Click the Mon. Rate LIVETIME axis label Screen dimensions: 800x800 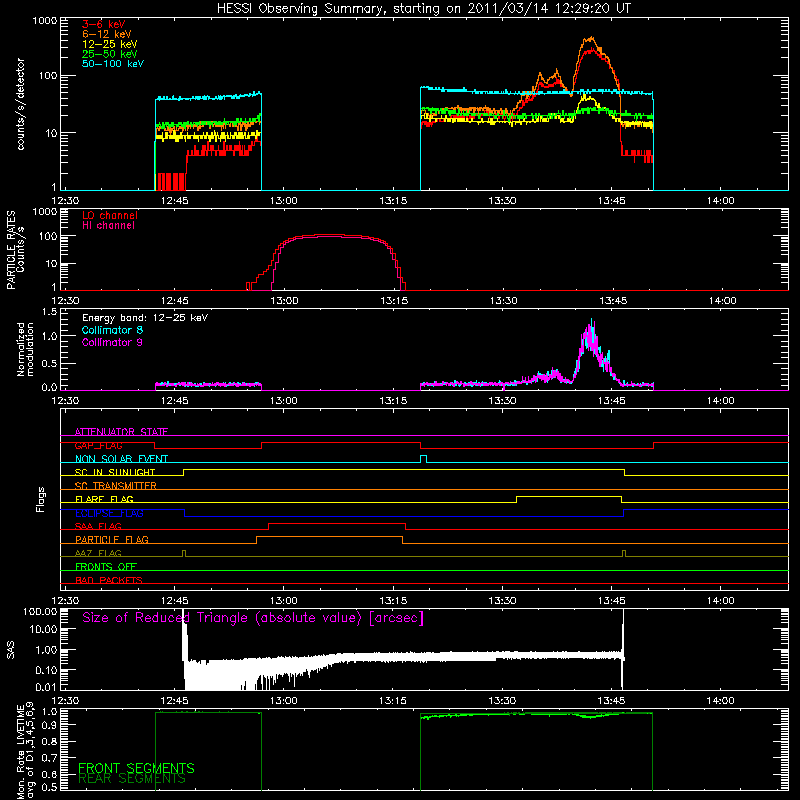[26, 751]
